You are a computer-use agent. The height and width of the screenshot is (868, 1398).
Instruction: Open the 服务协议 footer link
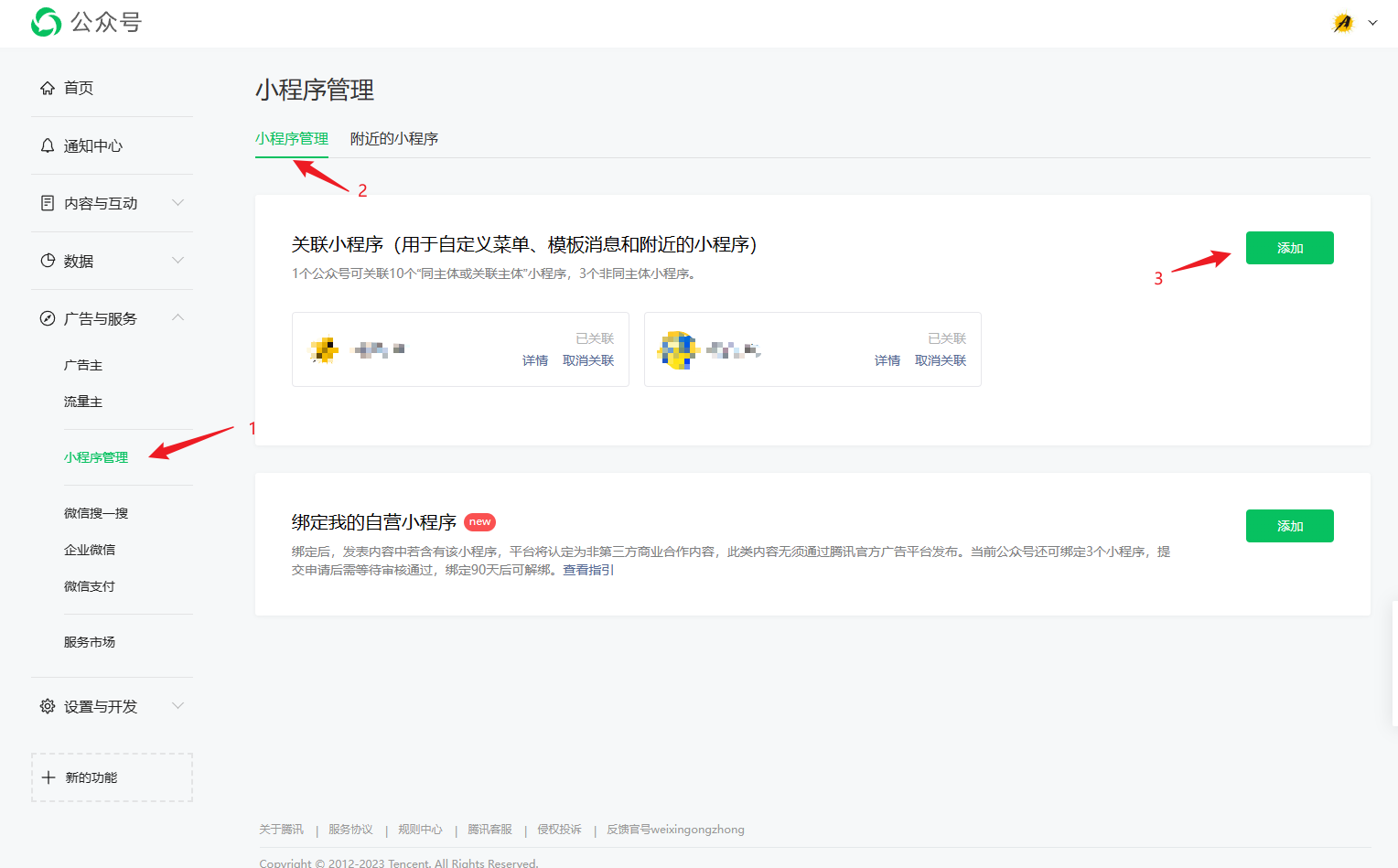[x=350, y=830]
